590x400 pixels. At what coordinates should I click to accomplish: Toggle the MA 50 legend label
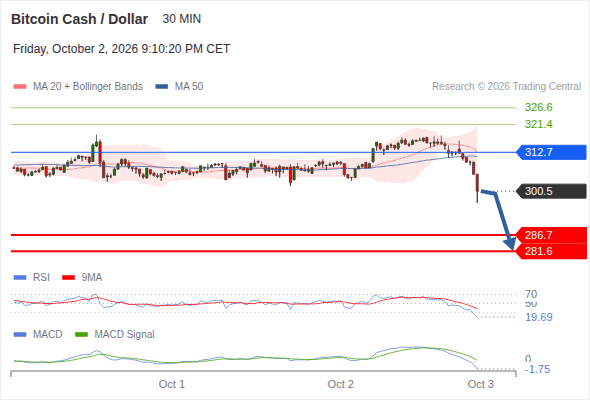pyautogui.click(x=189, y=87)
